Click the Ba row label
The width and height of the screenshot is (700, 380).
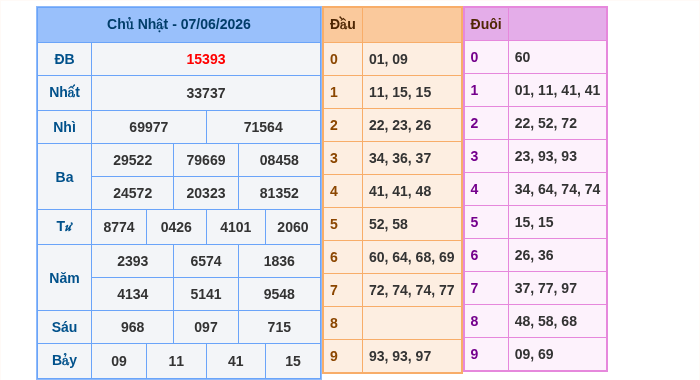pyautogui.click(x=64, y=177)
